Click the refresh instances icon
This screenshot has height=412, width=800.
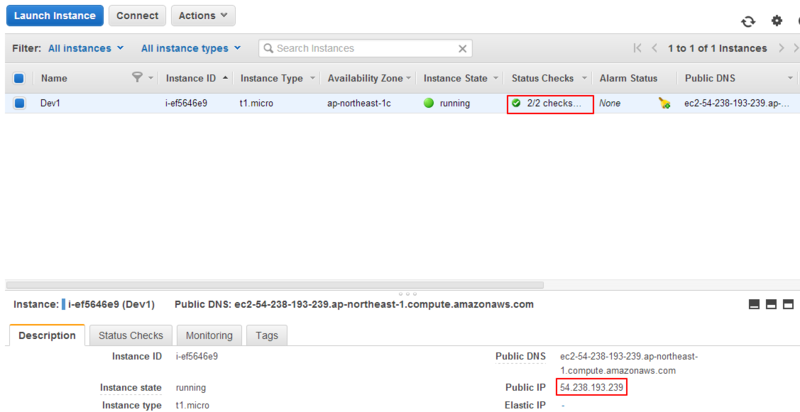pyautogui.click(x=748, y=21)
